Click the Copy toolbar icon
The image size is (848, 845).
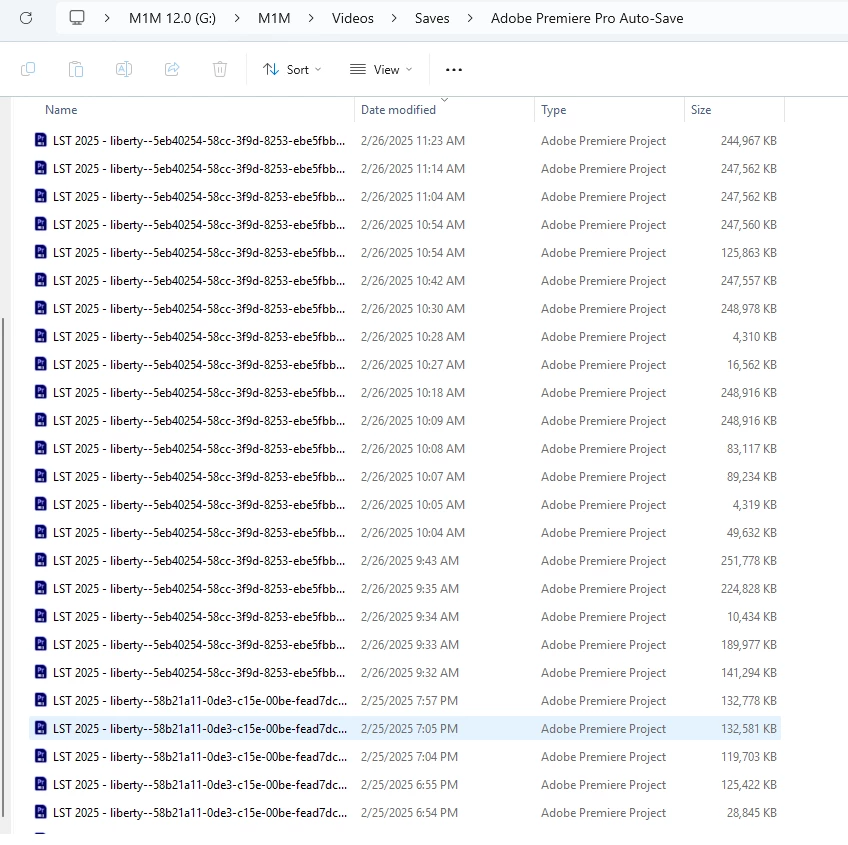[28, 69]
